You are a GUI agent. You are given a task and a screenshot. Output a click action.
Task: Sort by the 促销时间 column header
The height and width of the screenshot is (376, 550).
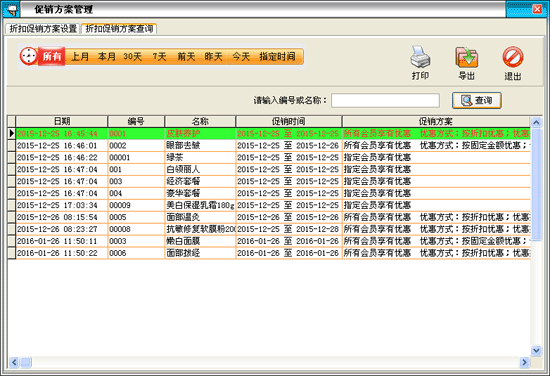[x=289, y=121]
